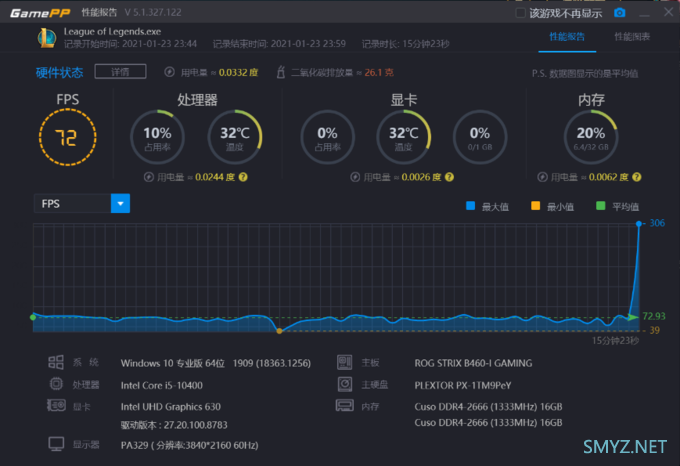
Task: Click the memory 20% usage gauge
Action: 591,137
